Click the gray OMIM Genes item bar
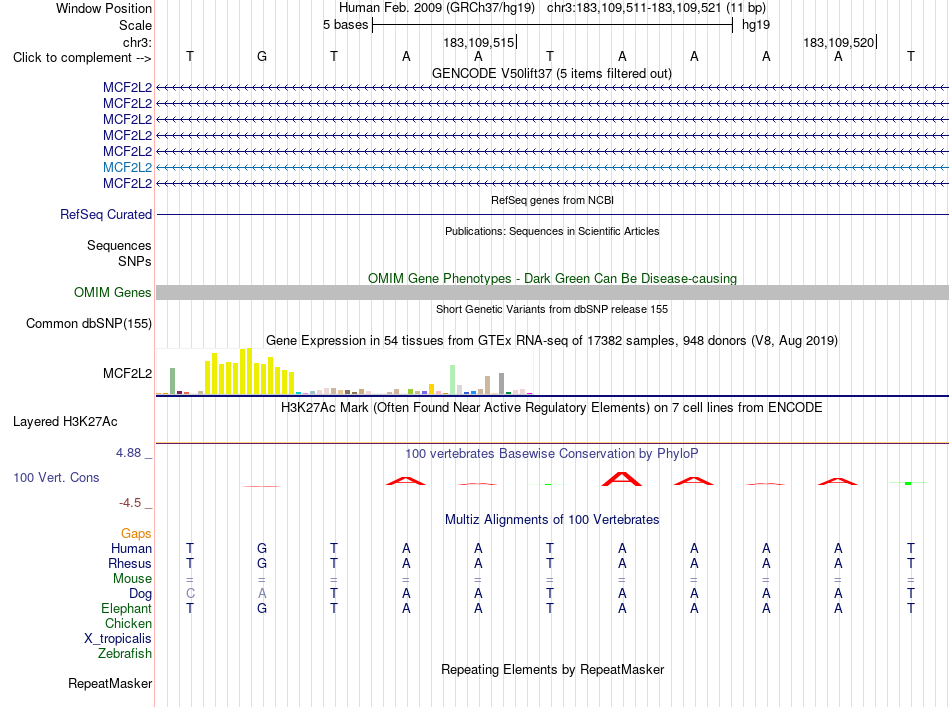Viewport: 950px width, 707px height. click(x=552, y=293)
